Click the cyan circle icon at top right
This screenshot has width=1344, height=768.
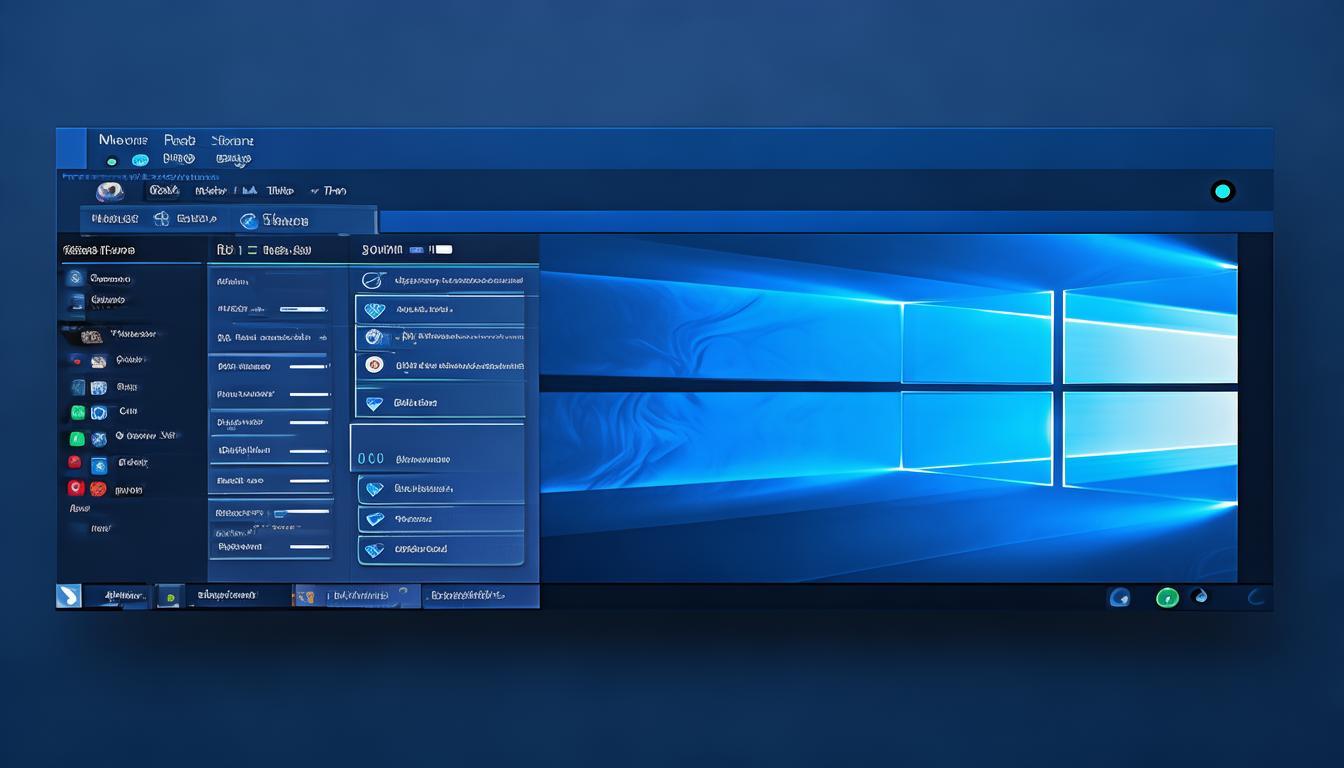[x=1222, y=191]
